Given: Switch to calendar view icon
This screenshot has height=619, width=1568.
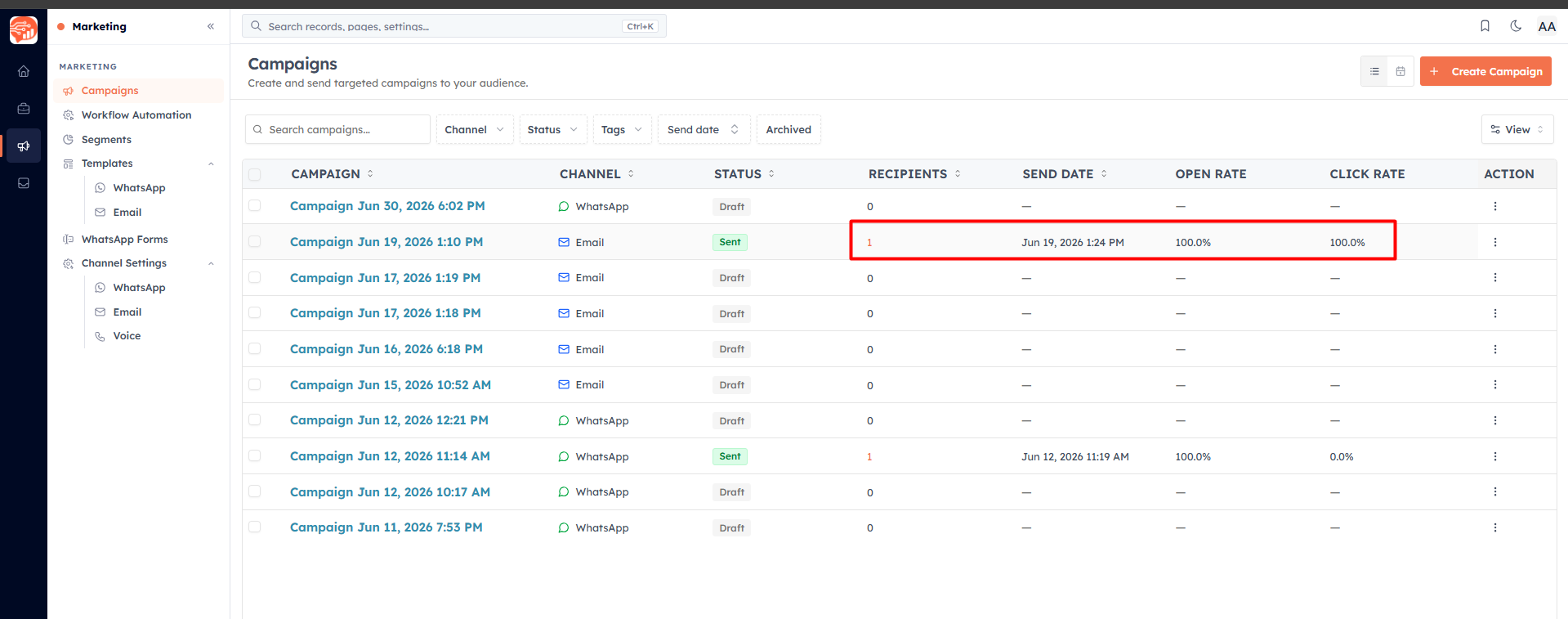Looking at the screenshot, I should point(1400,72).
